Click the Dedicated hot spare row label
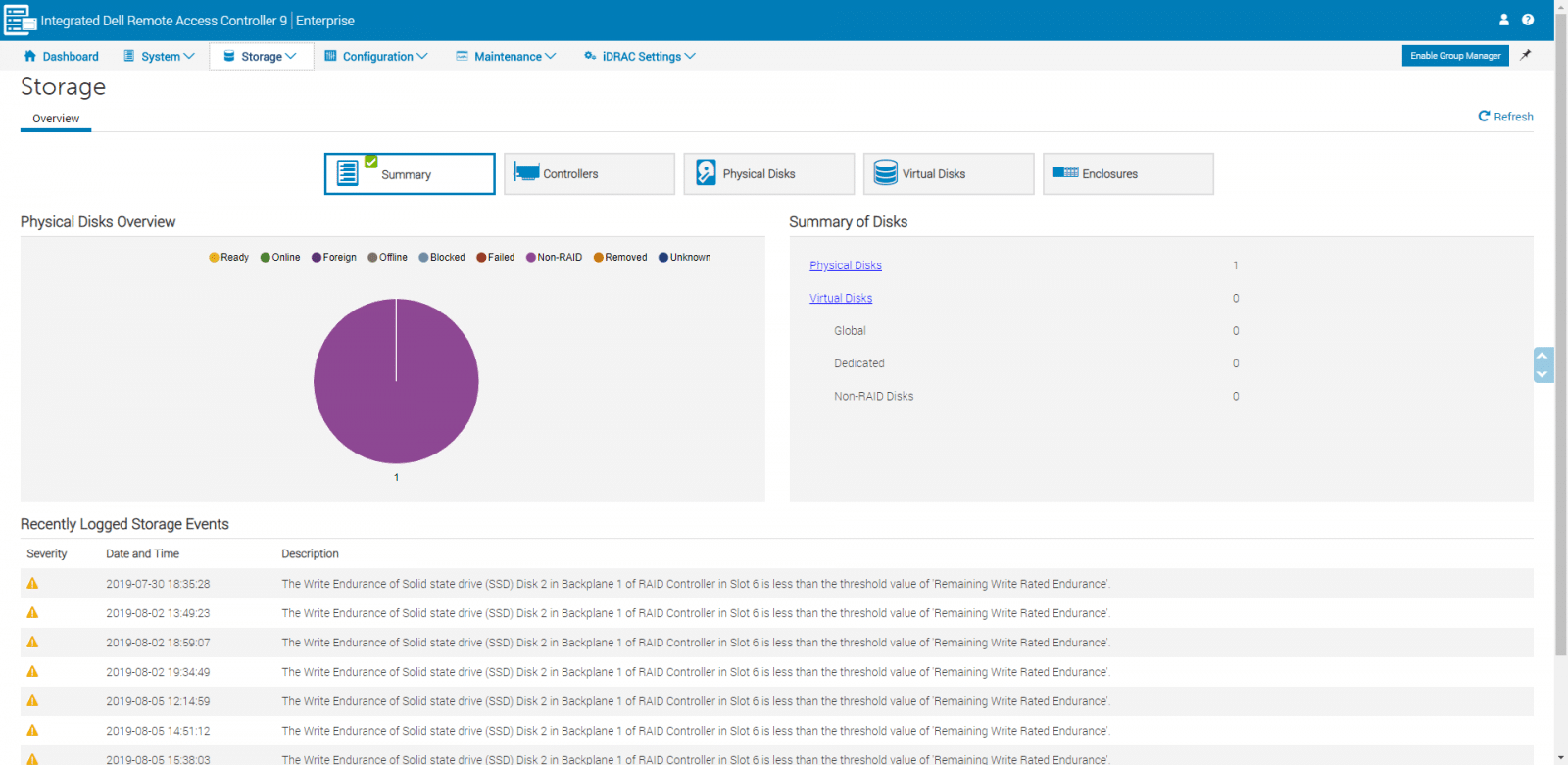This screenshot has height=765, width=1568. coord(859,363)
